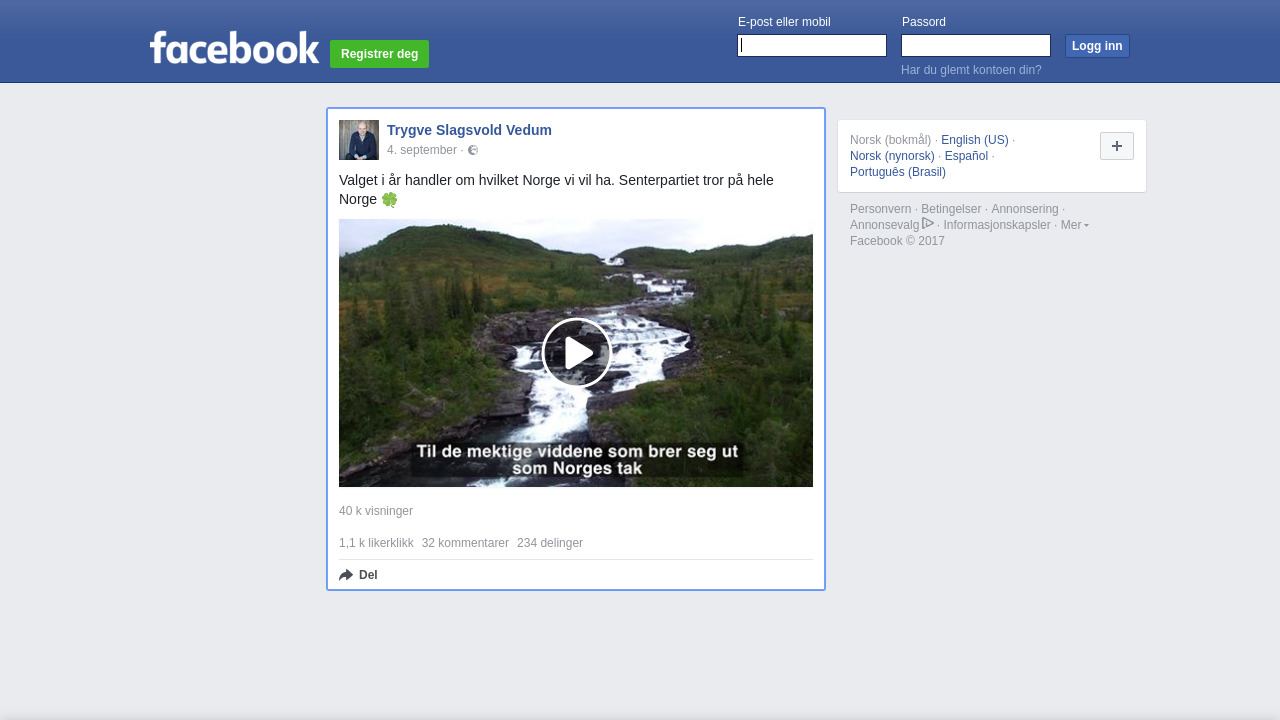Switch language to Norsk (nynorsk)
1280x720 pixels.
tap(892, 156)
